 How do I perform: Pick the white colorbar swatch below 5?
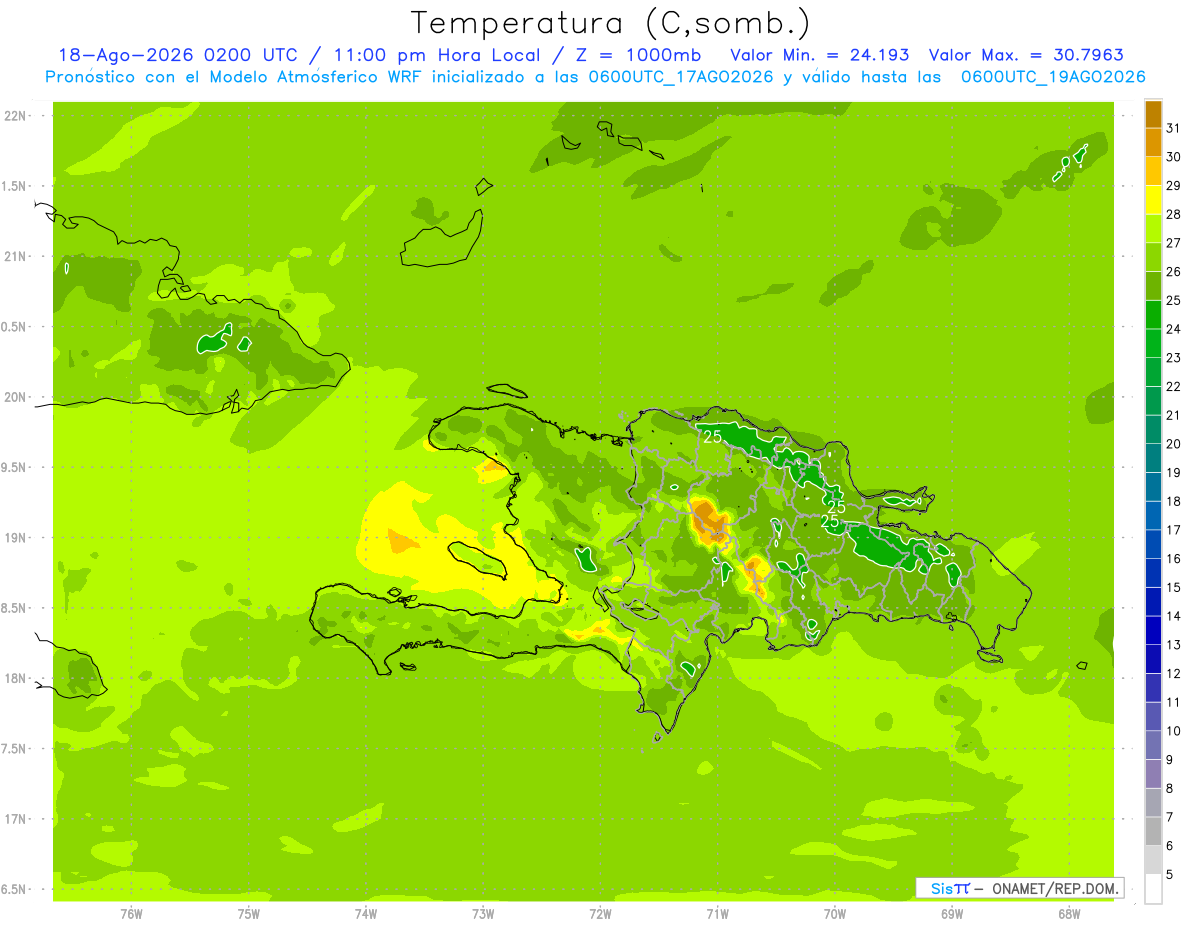(1153, 888)
